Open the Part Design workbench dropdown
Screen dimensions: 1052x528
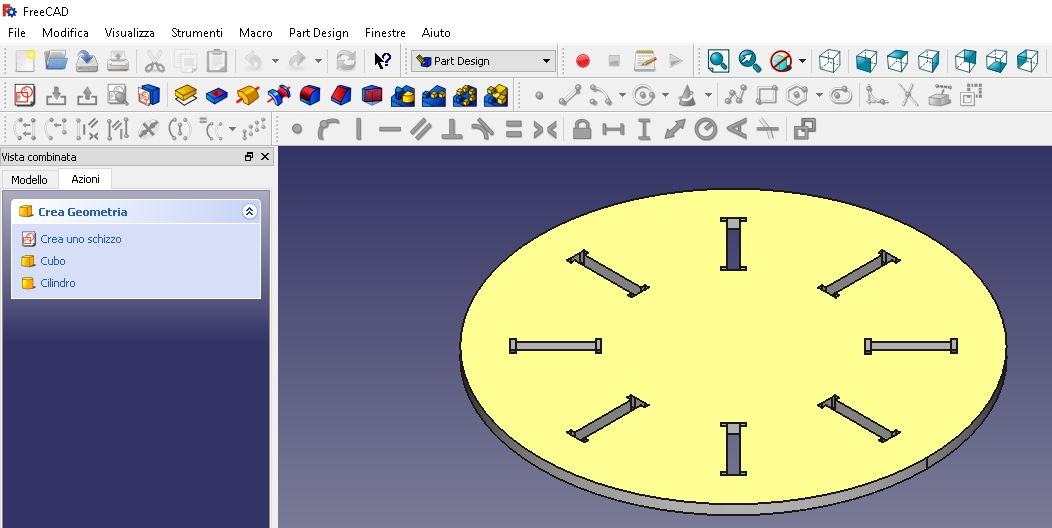(x=484, y=61)
